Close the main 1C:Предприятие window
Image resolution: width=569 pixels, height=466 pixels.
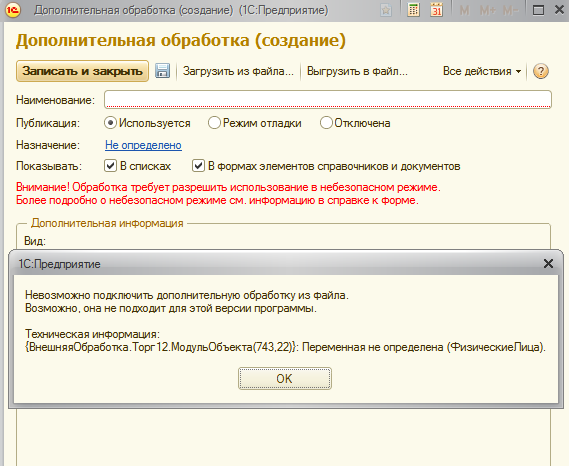coord(560,10)
